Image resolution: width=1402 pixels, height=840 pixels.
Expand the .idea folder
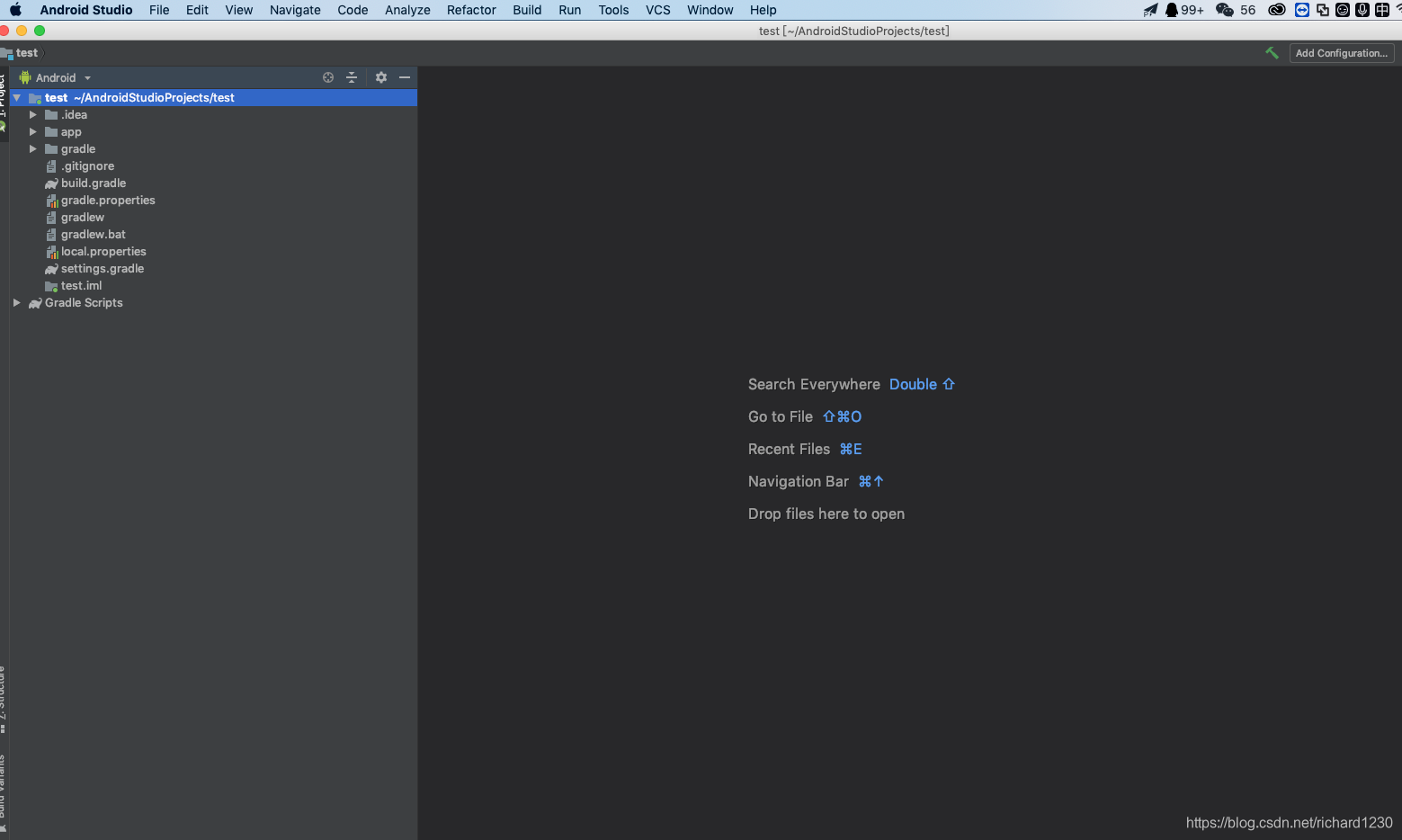click(x=33, y=115)
